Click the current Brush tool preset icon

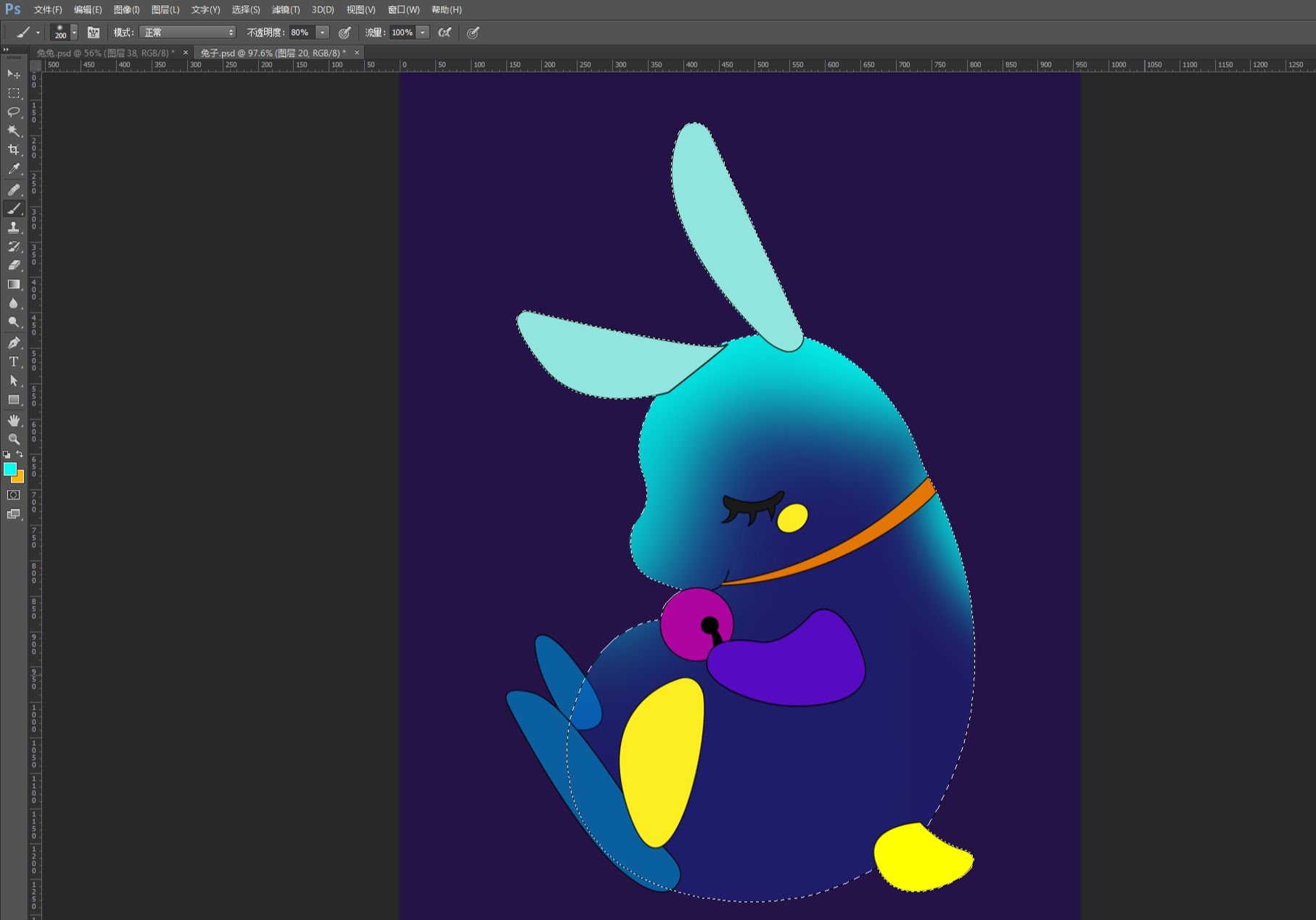(x=23, y=33)
